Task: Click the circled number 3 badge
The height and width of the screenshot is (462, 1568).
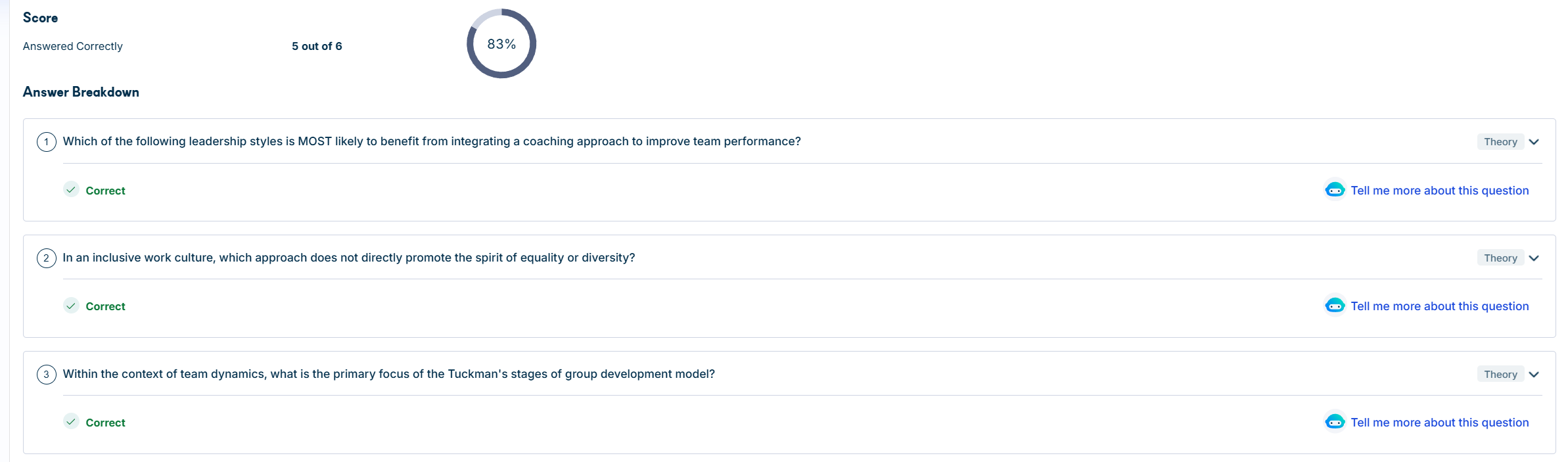Action: [x=47, y=375]
